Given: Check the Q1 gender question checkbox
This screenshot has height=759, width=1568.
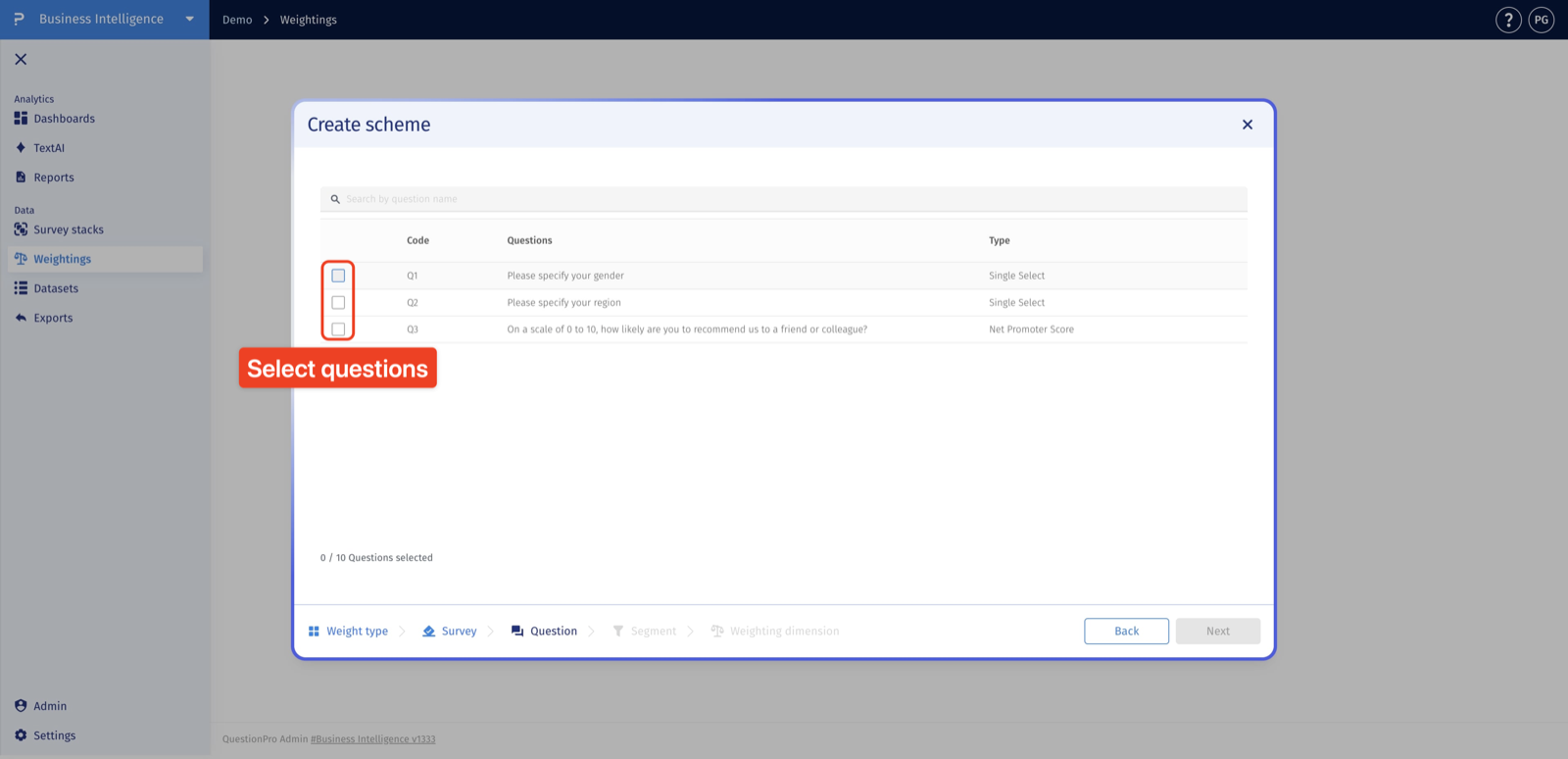Looking at the screenshot, I should 338,276.
